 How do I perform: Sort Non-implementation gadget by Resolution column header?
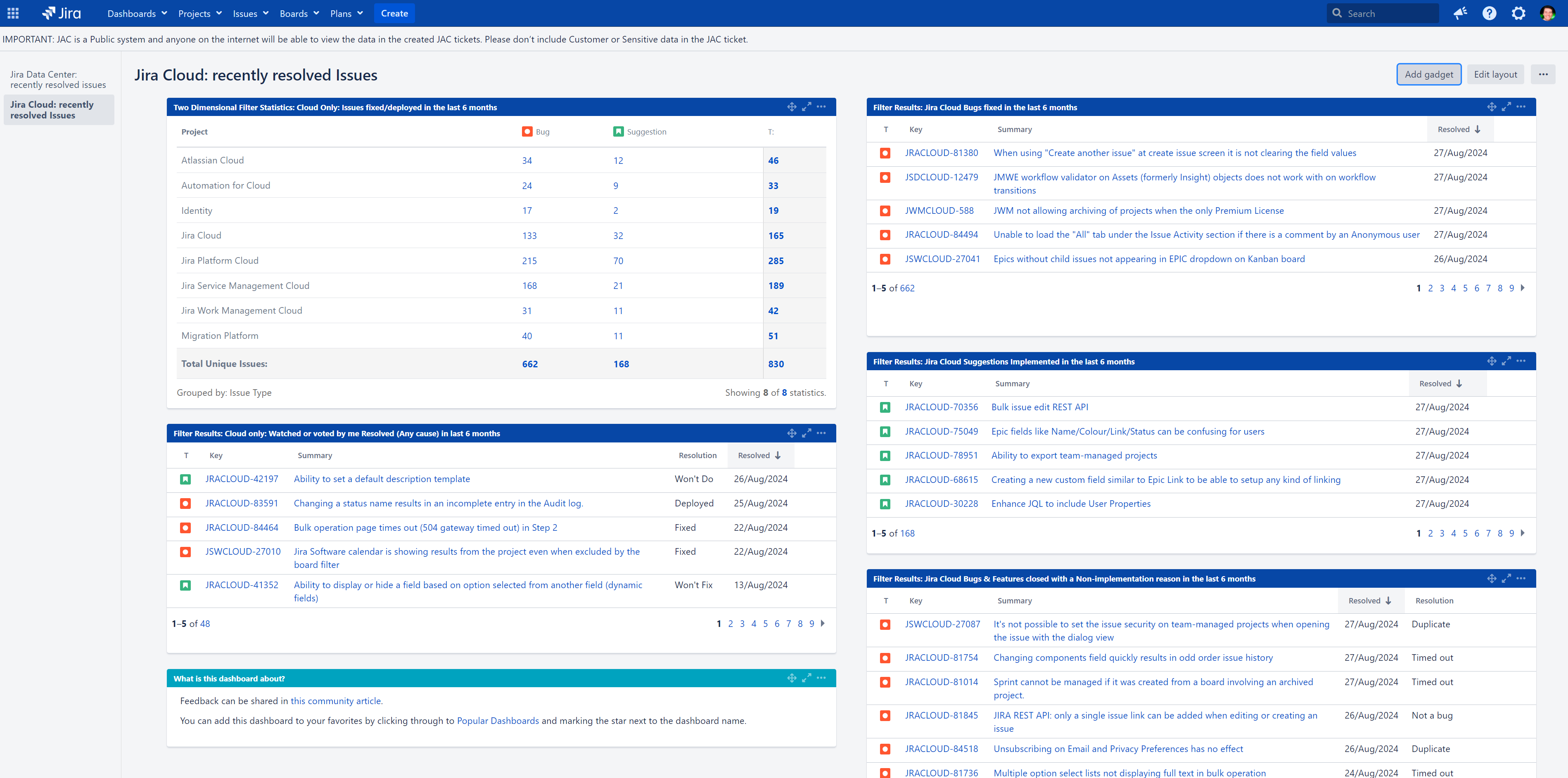(1434, 601)
